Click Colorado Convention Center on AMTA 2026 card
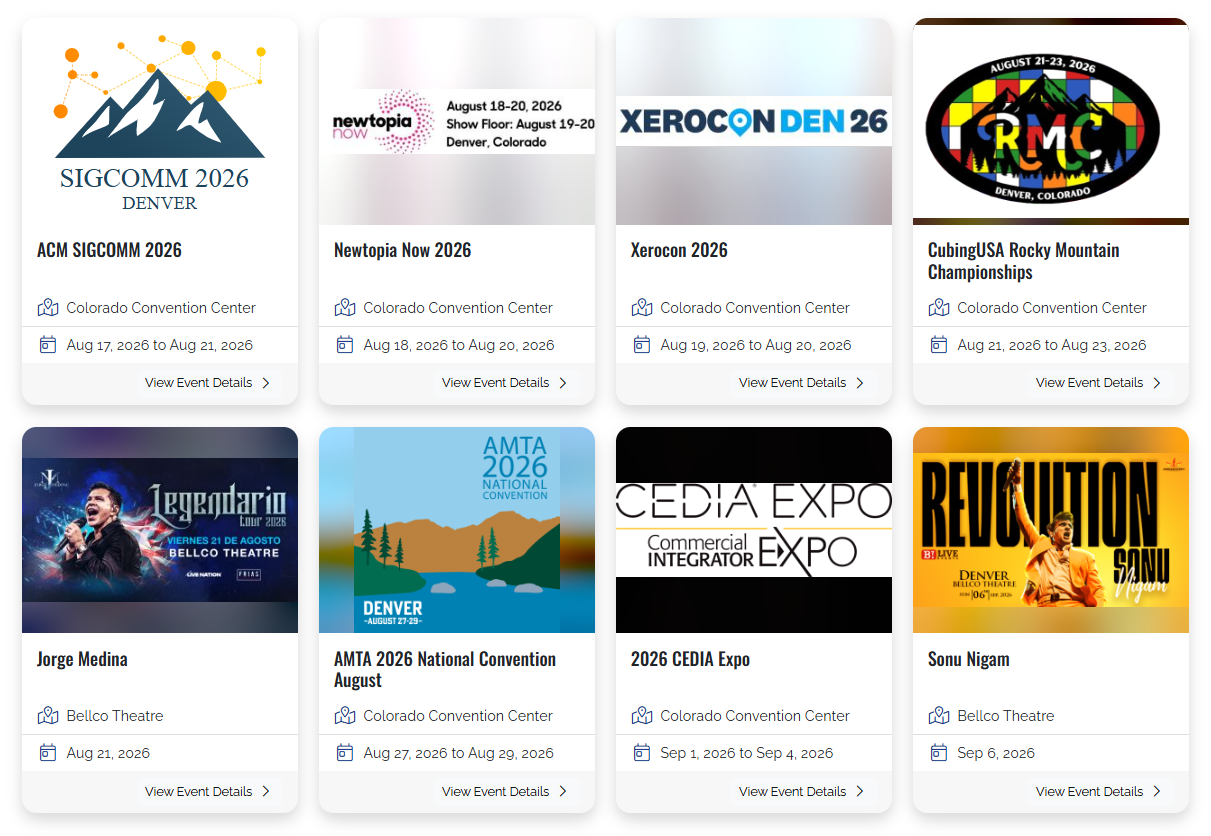Screen dimensions: 1211x836 pyautogui.click(x=458, y=716)
